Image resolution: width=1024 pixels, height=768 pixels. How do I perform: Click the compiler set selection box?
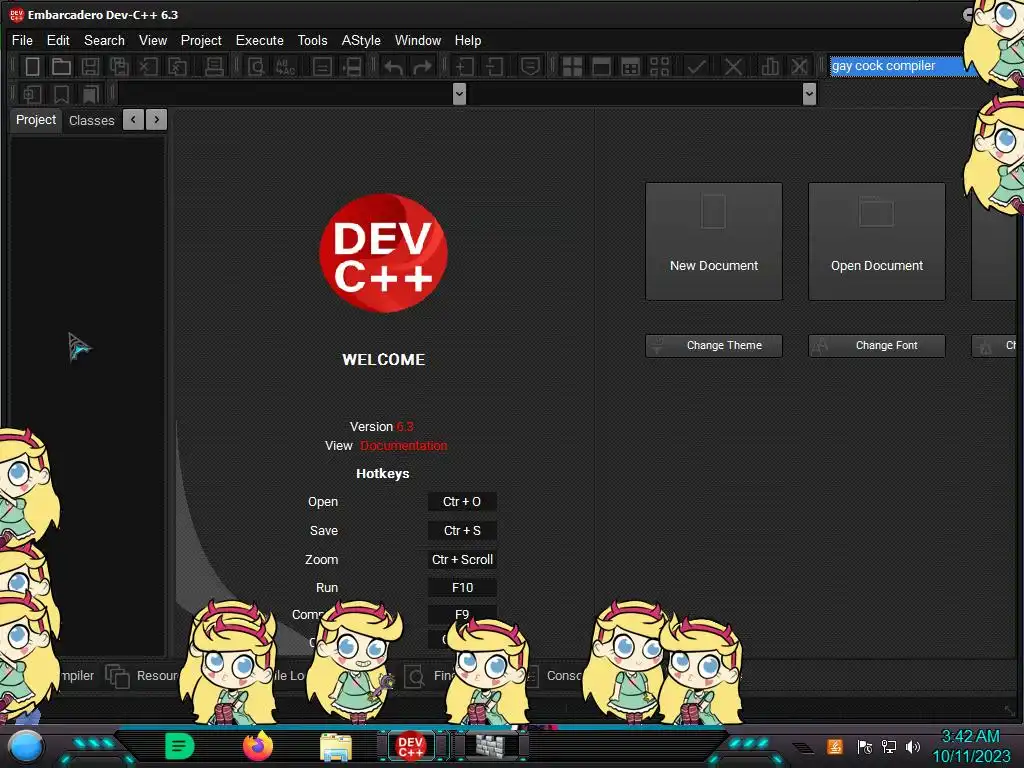click(903, 66)
